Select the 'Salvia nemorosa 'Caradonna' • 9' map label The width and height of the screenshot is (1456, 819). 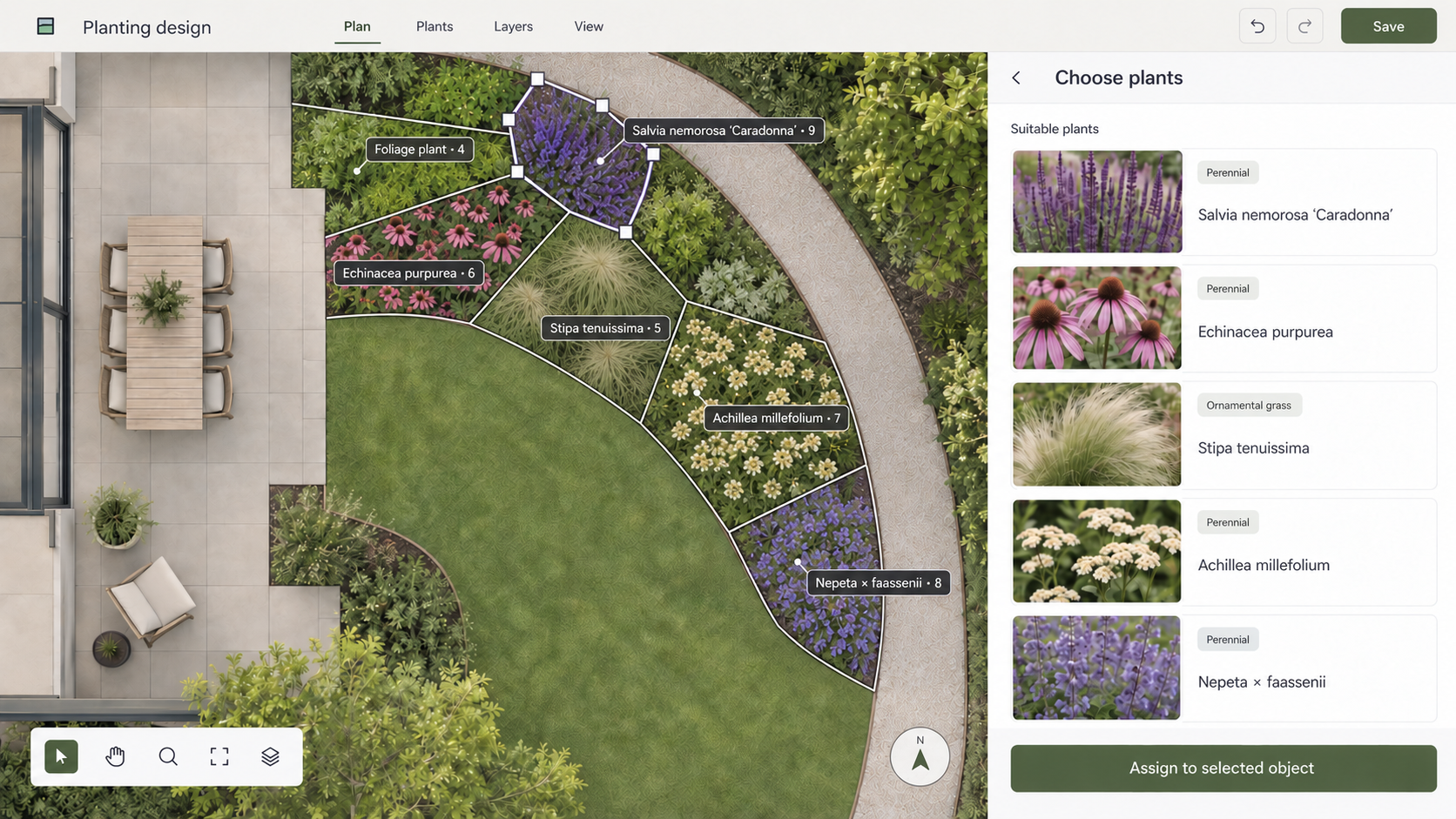click(724, 131)
